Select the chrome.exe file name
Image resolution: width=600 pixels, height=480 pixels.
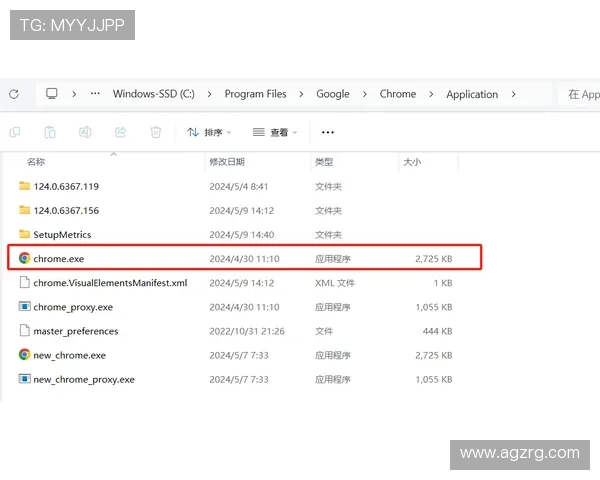coord(59,259)
